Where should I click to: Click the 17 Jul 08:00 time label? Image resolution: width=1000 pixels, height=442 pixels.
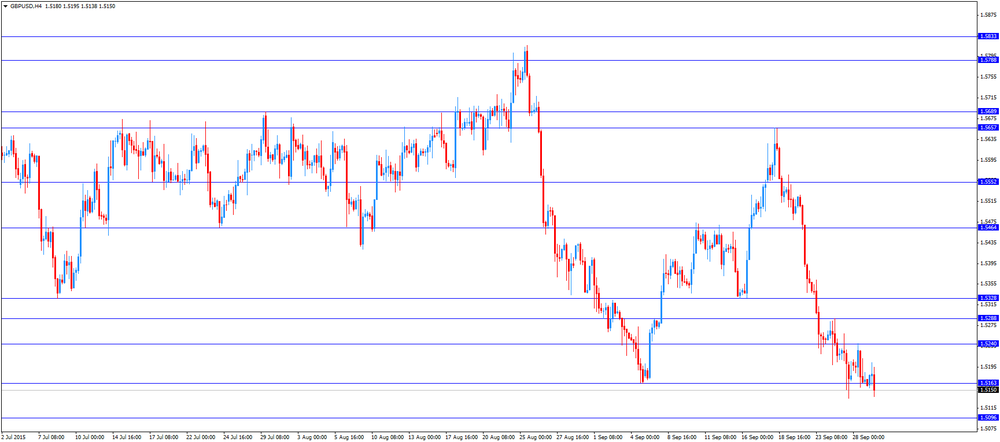[165, 438]
